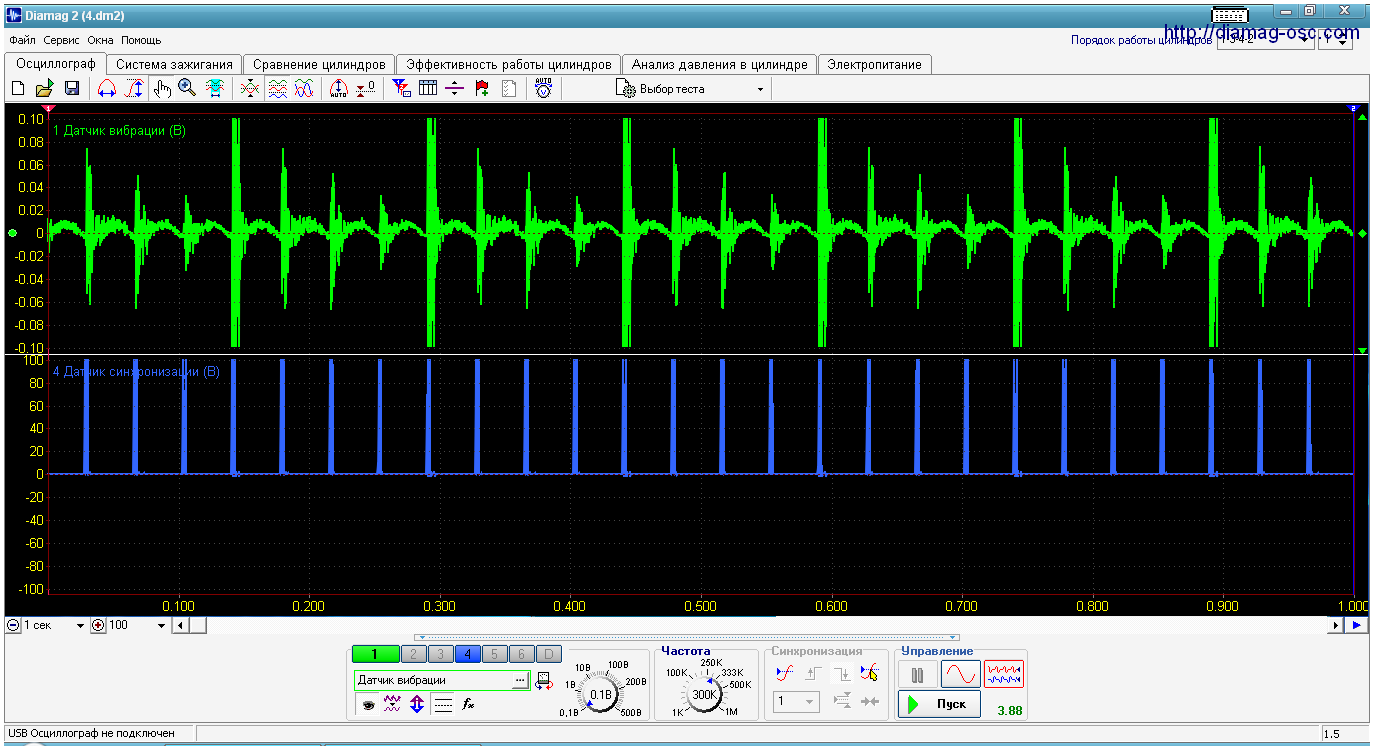Screen dimensions: 1374x746
Task: Select the single sine wave mode button
Action: click(960, 675)
